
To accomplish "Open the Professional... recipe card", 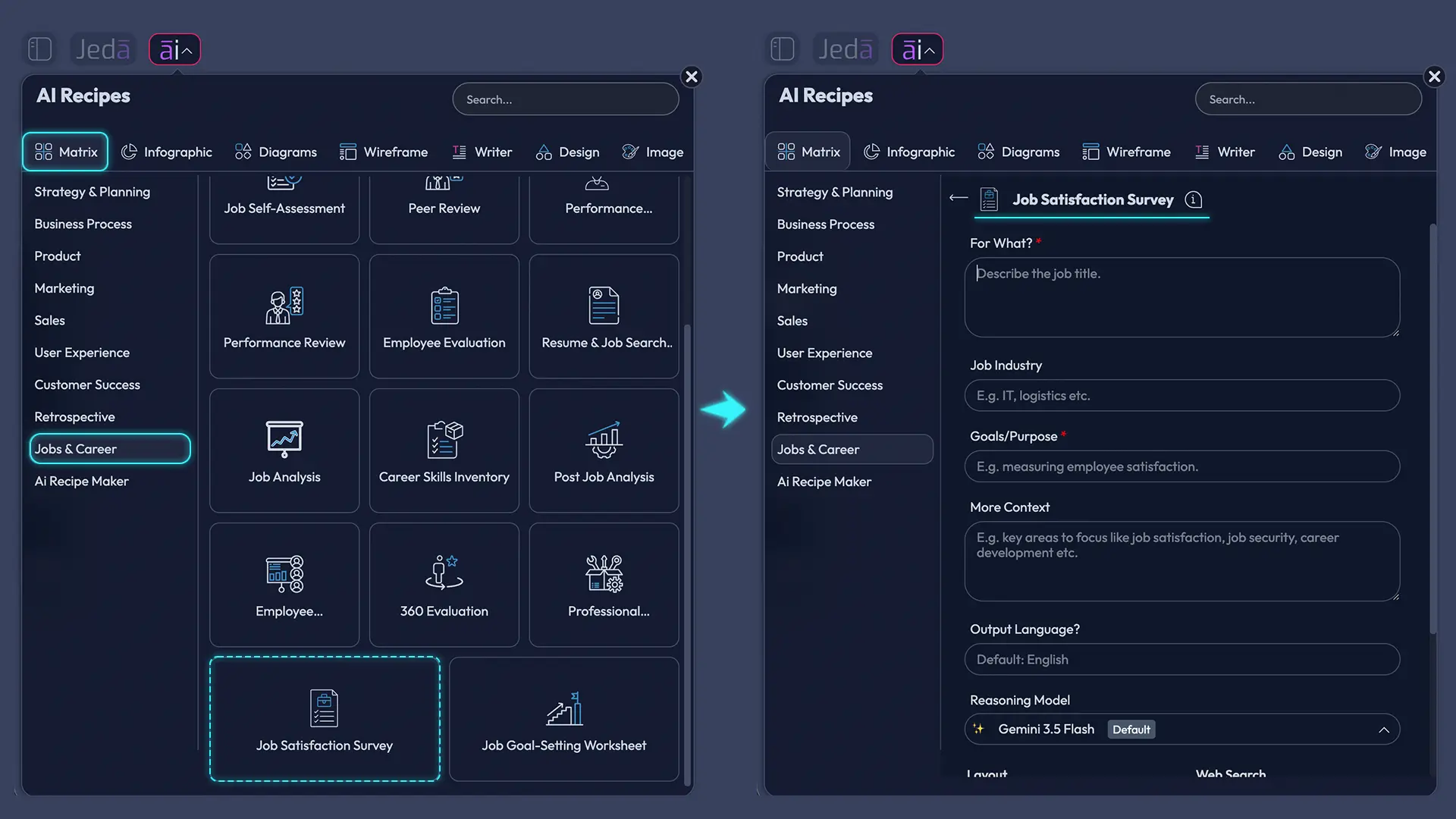I will tap(604, 585).
